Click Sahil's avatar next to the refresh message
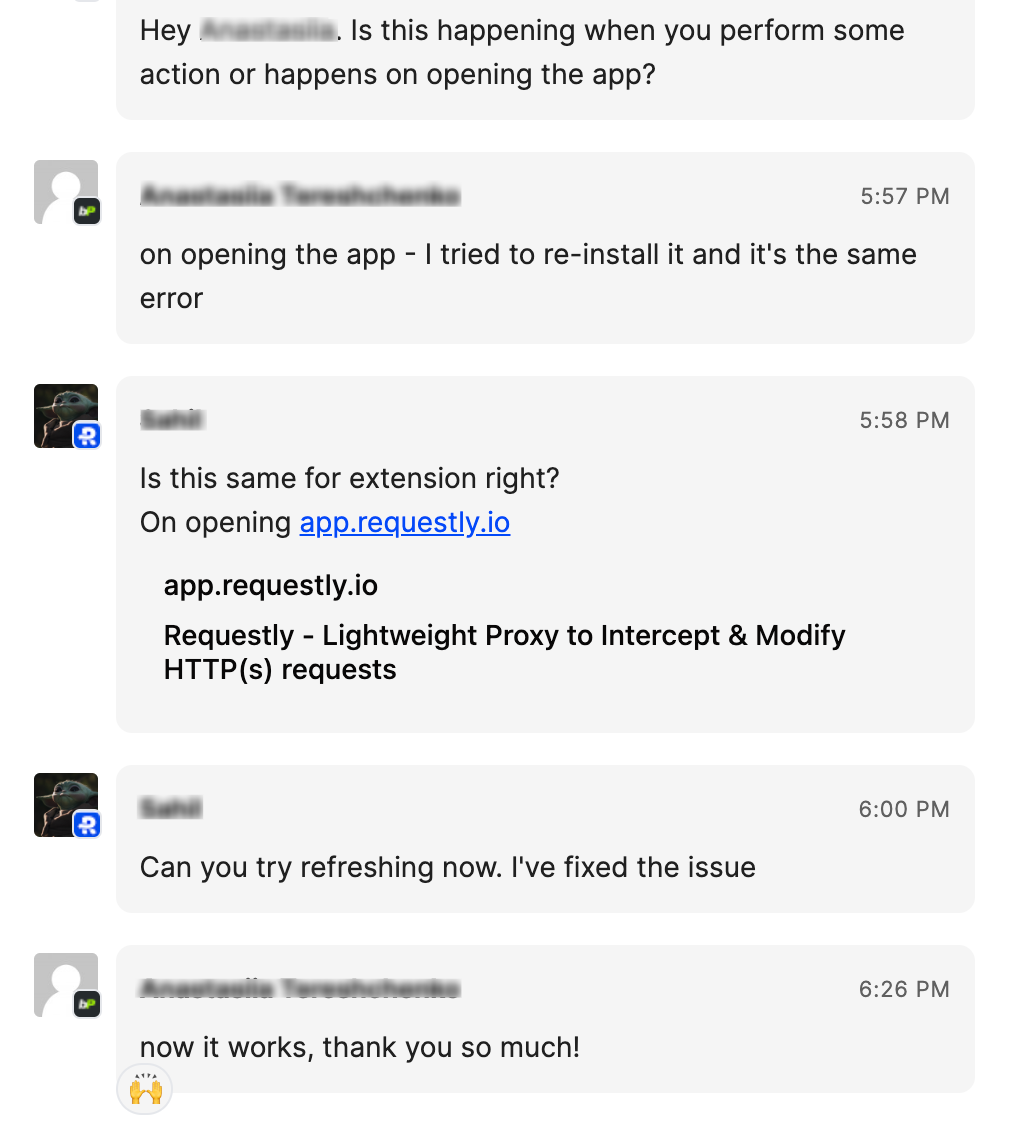 tap(65, 800)
